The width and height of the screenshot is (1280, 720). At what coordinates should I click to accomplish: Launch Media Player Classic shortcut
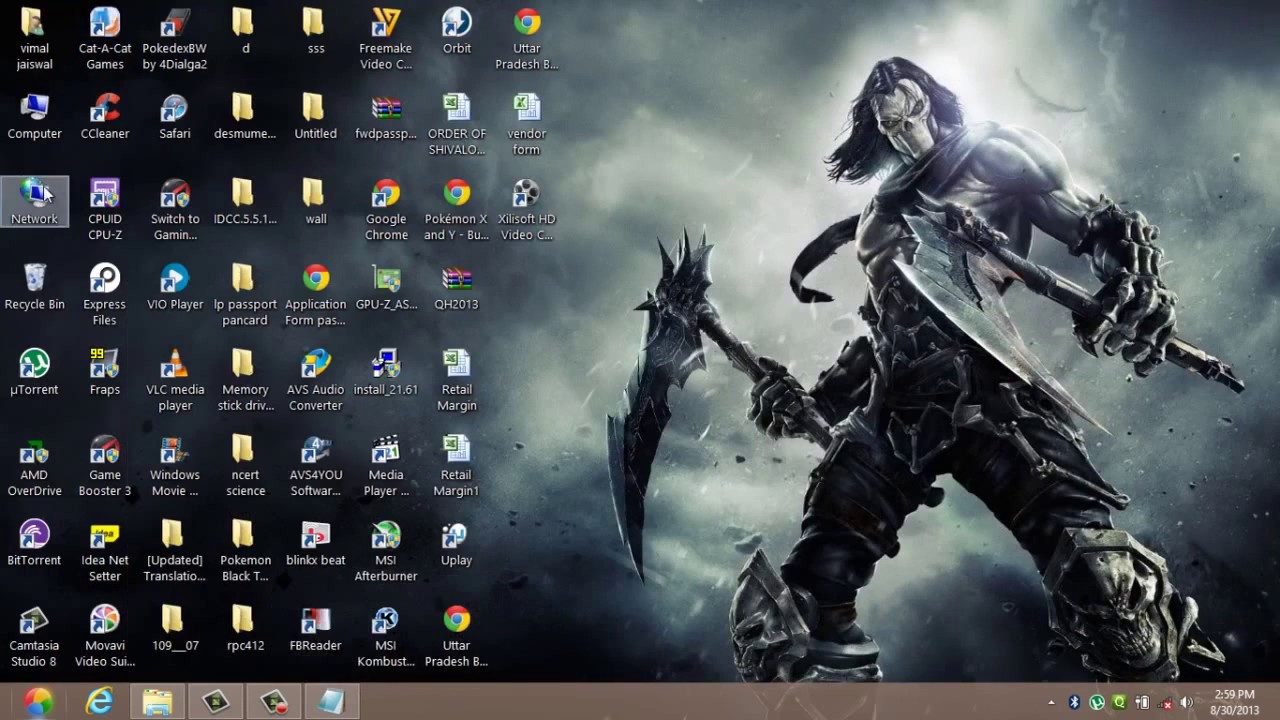[x=386, y=466]
